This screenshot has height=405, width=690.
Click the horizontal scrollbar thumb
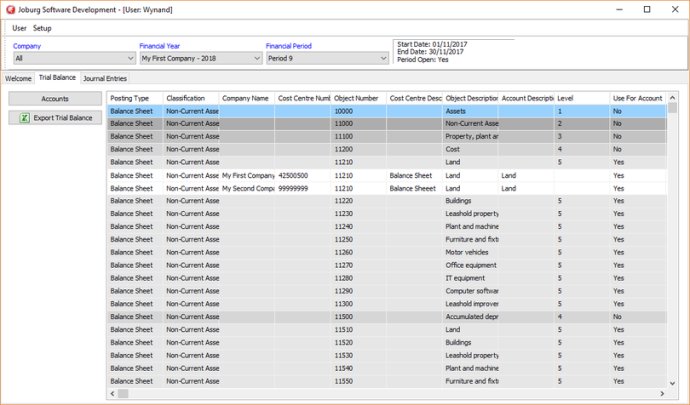tap(123, 393)
